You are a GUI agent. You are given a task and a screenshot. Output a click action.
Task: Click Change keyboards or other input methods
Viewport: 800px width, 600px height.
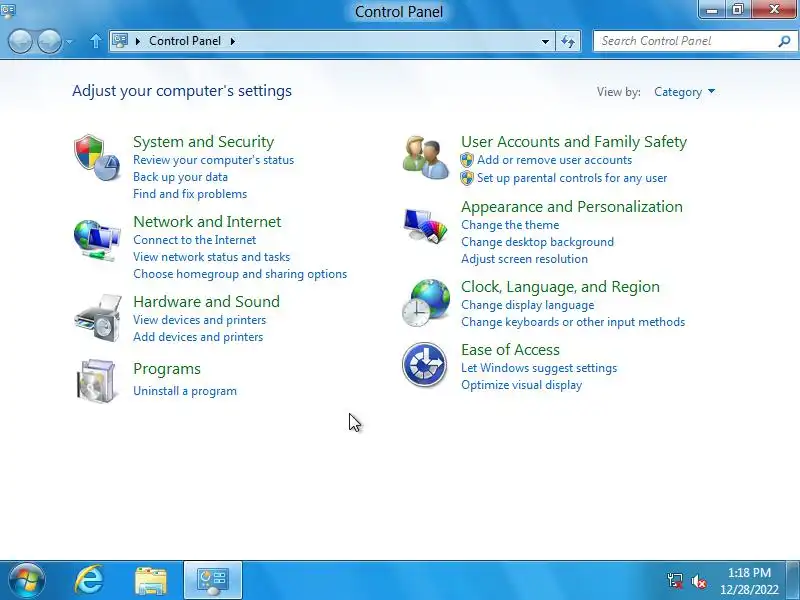pos(573,322)
